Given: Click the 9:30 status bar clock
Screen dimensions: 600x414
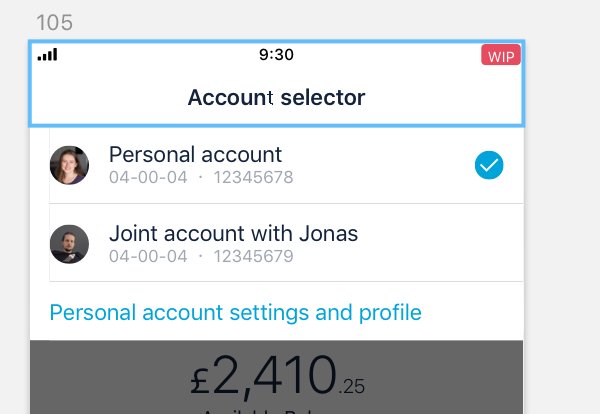Looking at the screenshot, I should click(276, 55).
